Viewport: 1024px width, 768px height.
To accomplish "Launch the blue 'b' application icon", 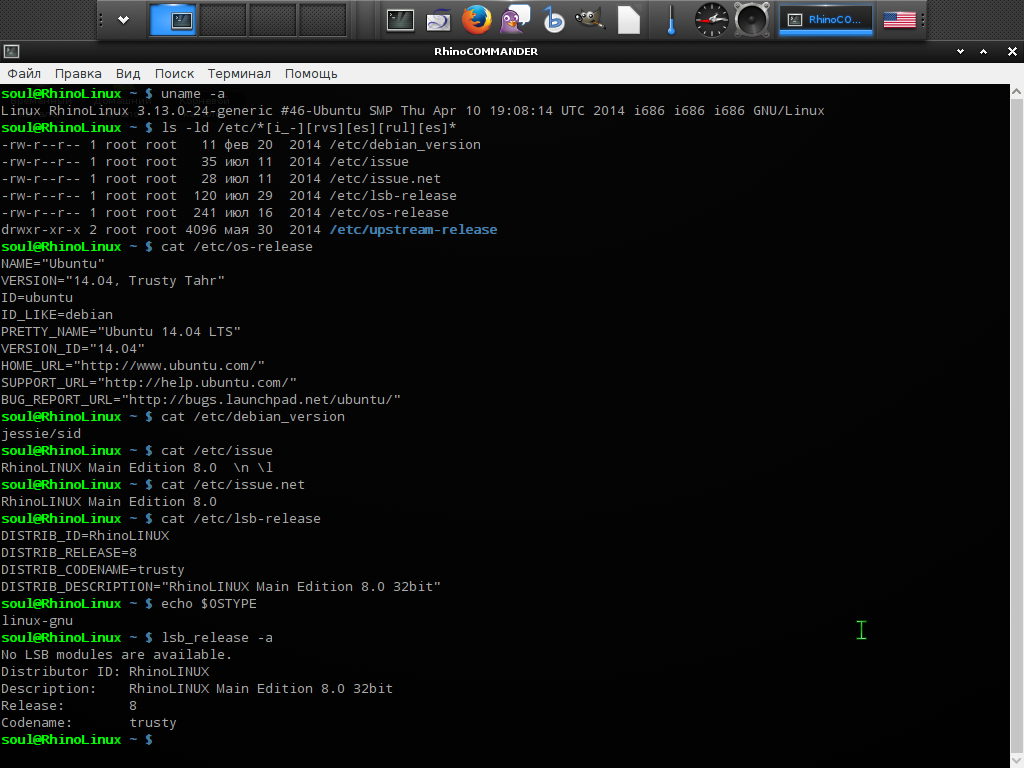I will point(553,20).
